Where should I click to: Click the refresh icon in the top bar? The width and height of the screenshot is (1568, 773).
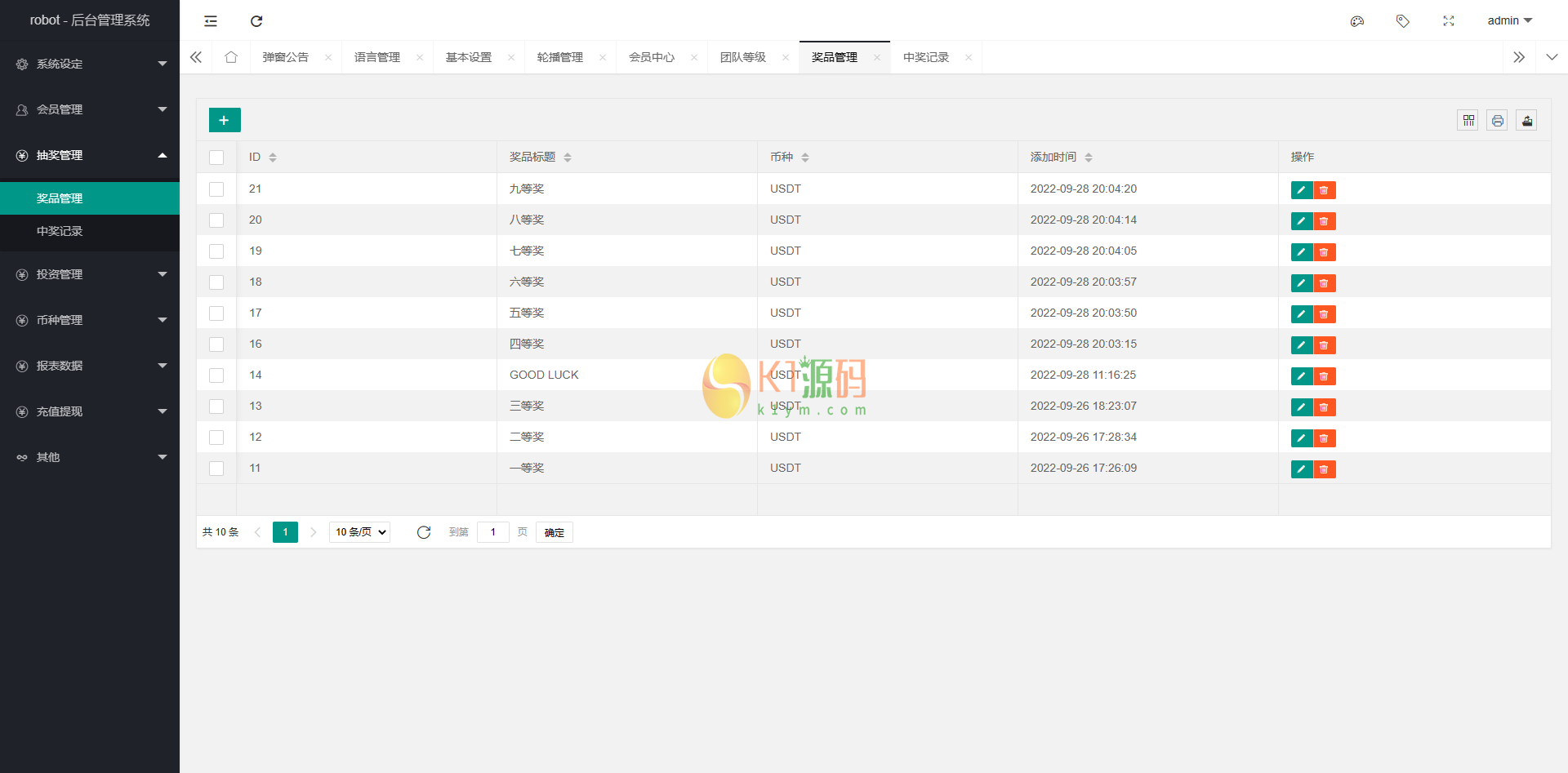pyautogui.click(x=256, y=21)
